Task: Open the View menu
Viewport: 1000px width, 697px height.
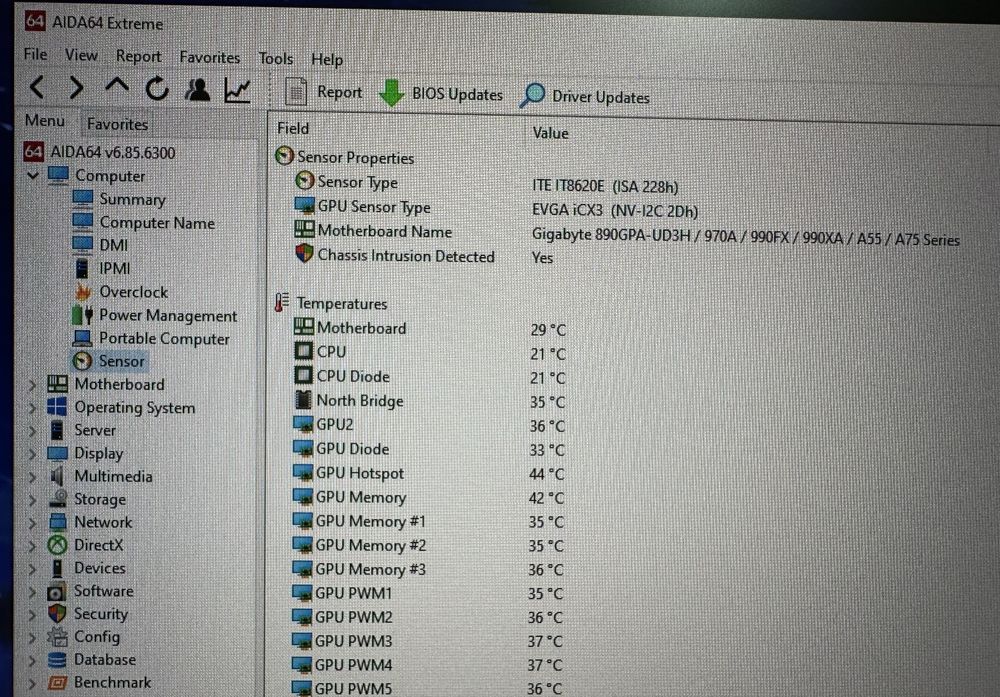Action: point(81,55)
